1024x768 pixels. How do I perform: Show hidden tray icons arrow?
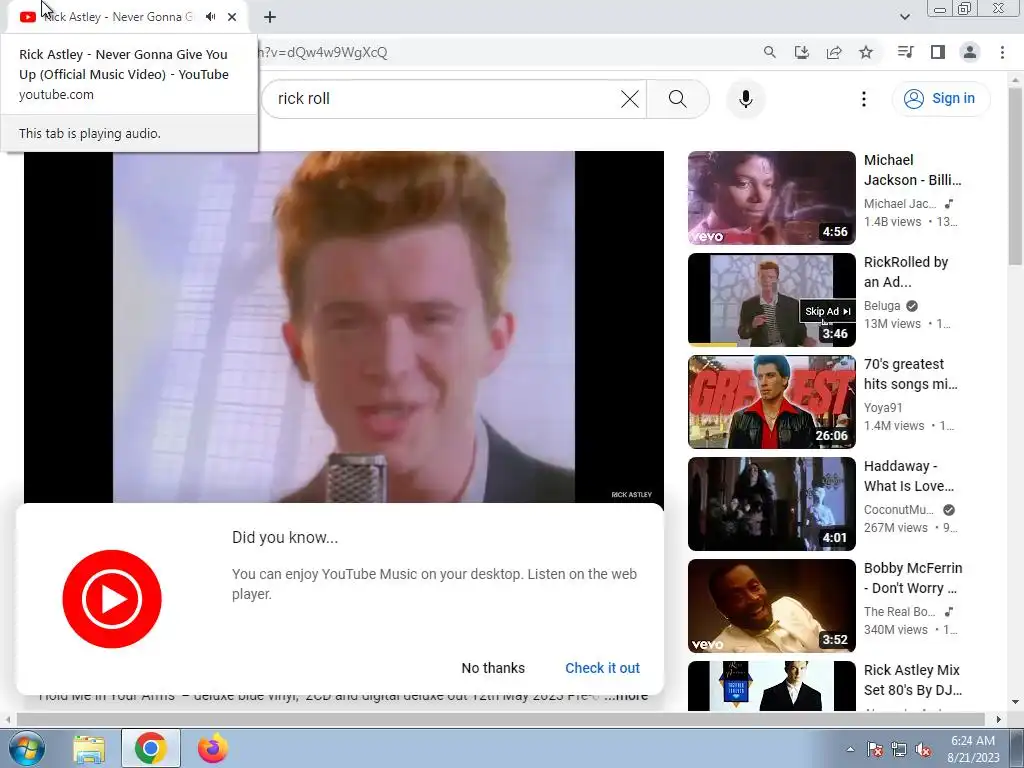pos(850,749)
